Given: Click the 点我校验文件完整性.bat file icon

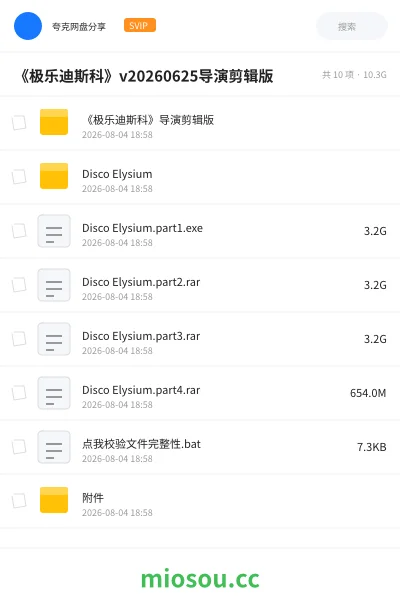Looking at the screenshot, I should click(x=54, y=447).
